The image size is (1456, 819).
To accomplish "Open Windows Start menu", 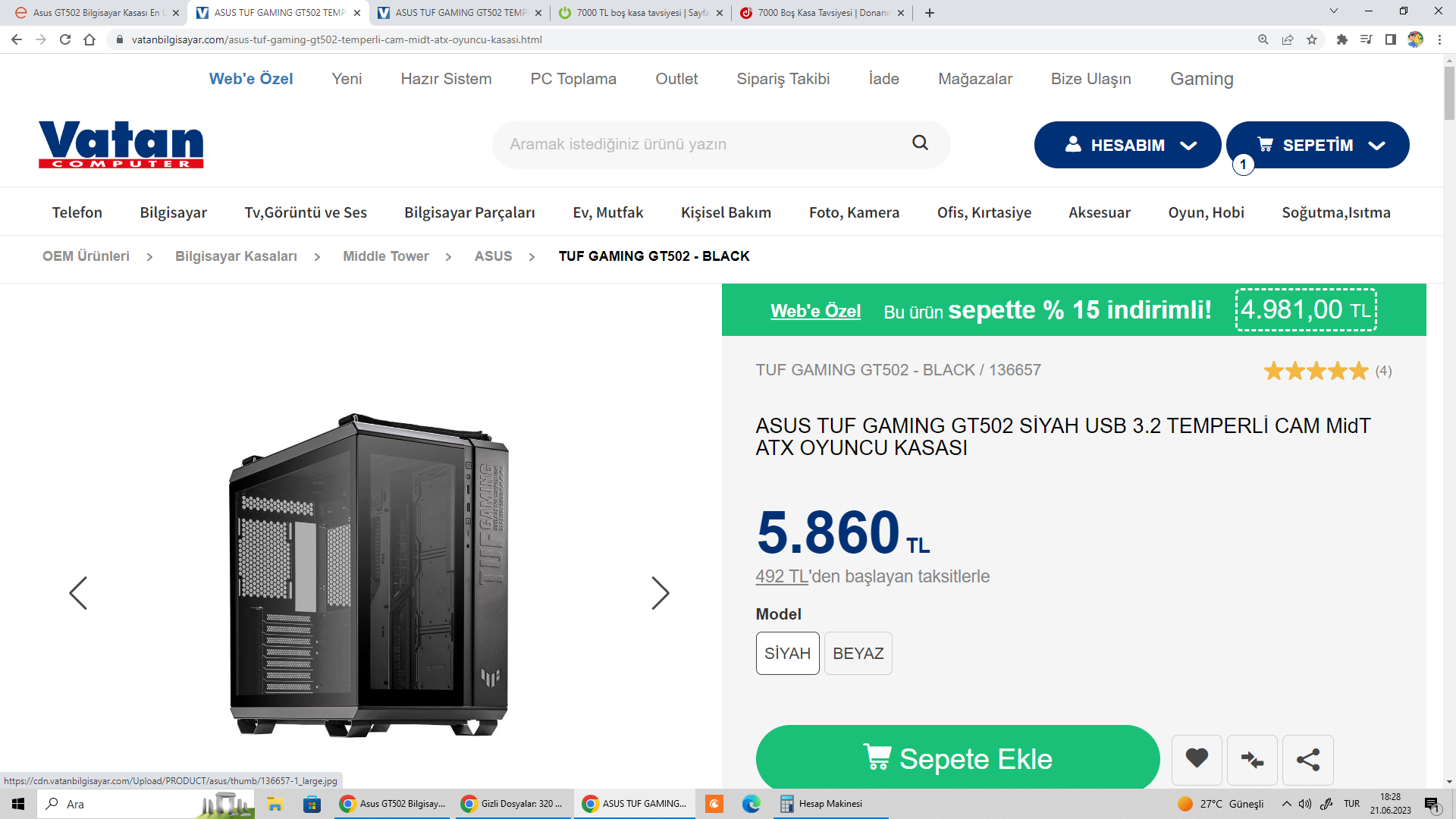I will (x=18, y=804).
